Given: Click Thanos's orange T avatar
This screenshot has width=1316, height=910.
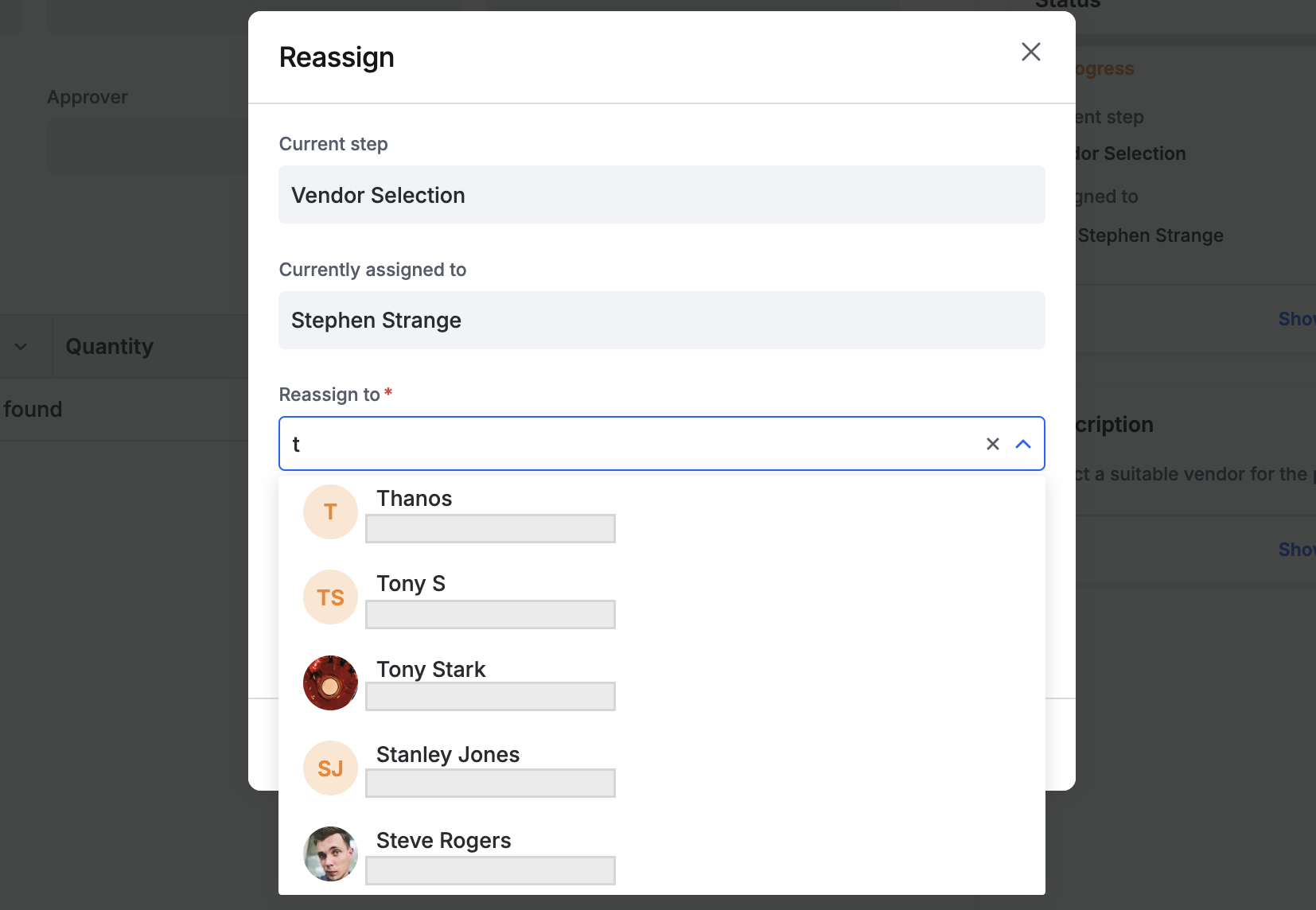Looking at the screenshot, I should 330,512.
